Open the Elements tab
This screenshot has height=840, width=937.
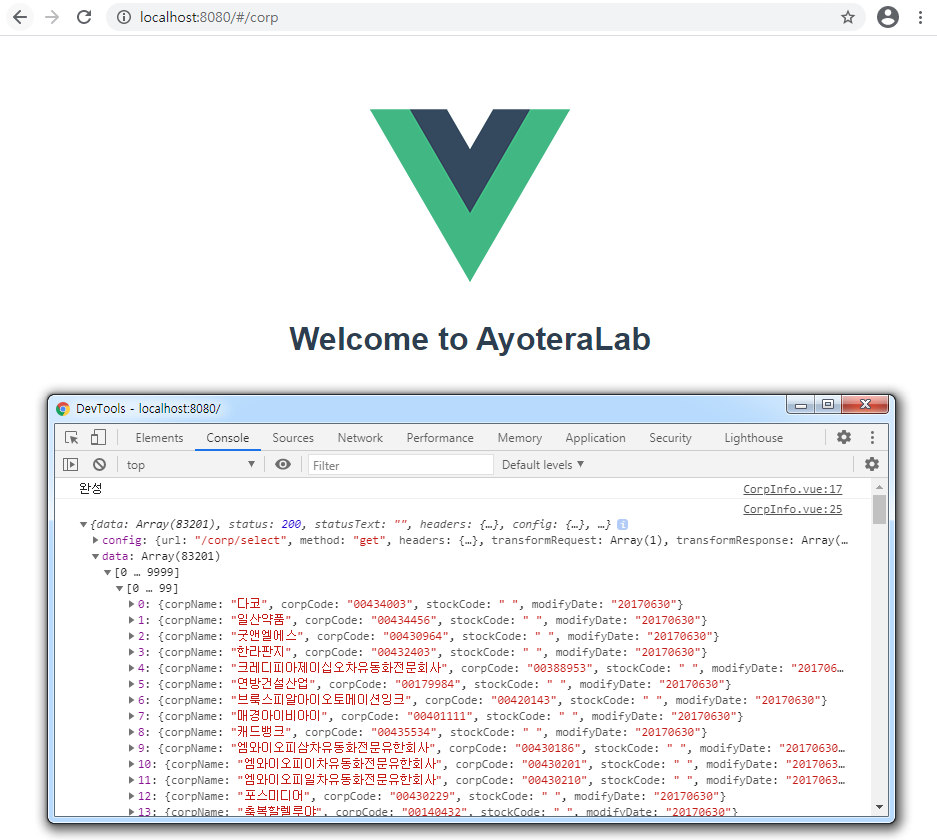159,438
